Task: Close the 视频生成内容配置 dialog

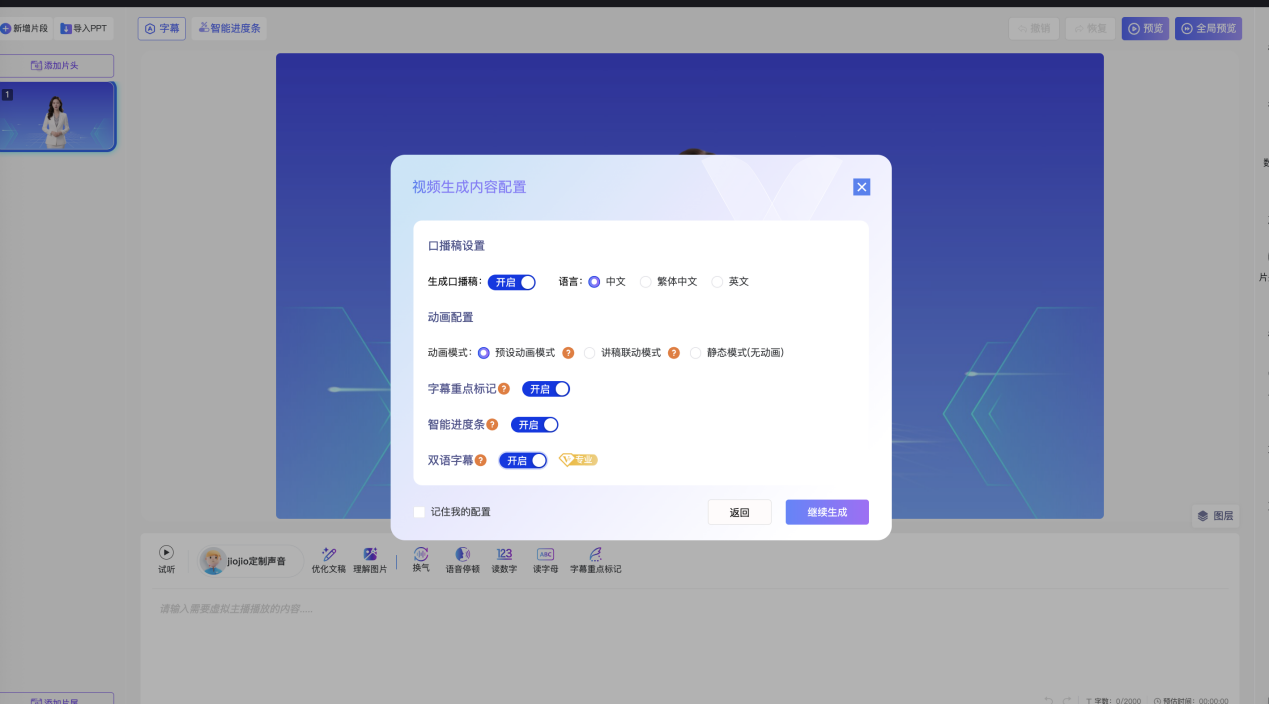Action: coord(862,187)
